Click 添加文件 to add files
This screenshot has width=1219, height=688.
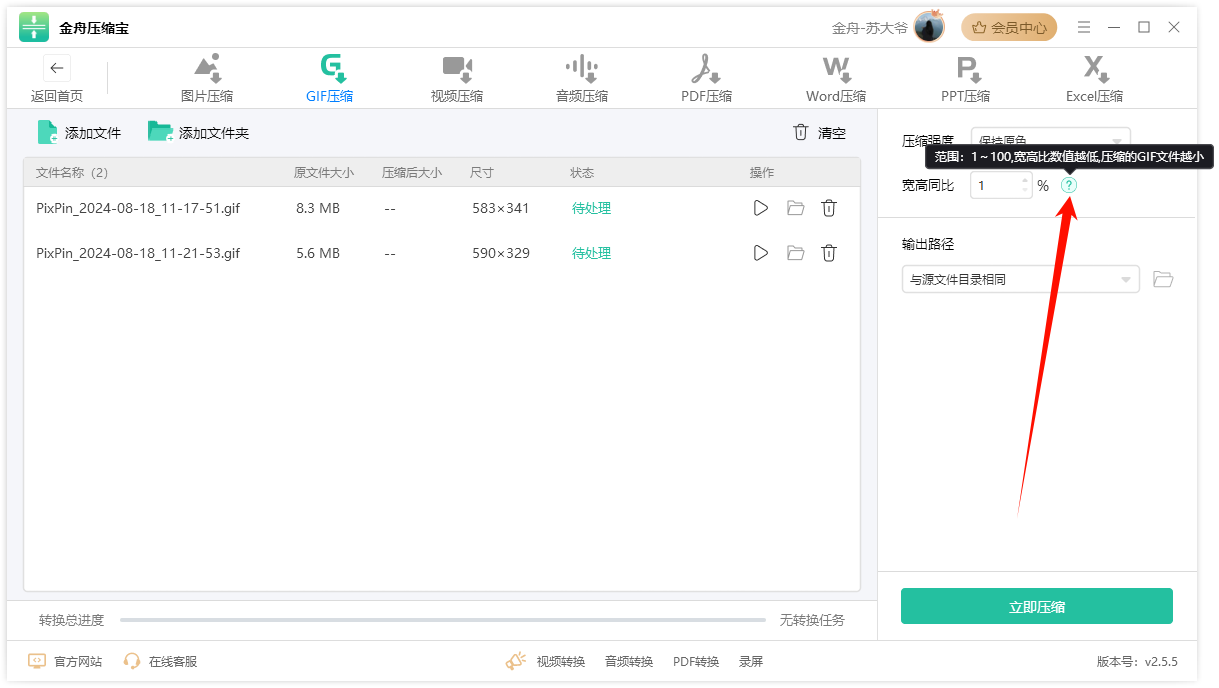tap(79, 132)
